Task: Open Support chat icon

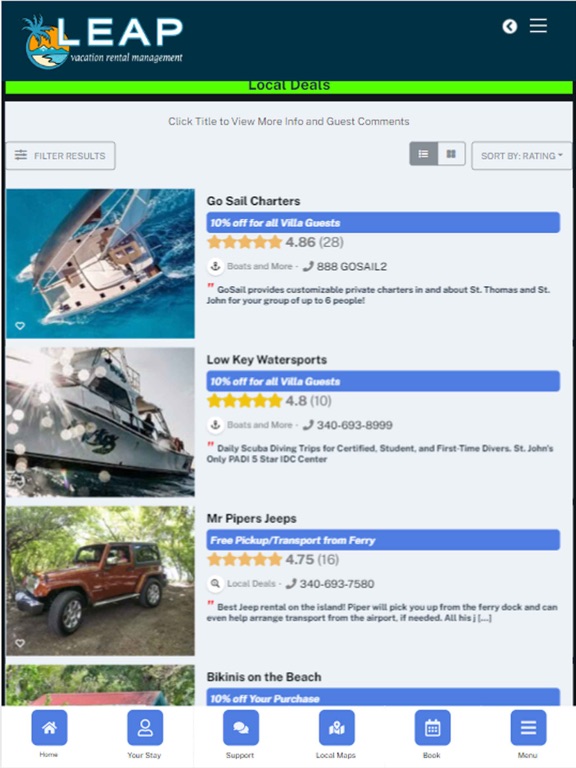Action: 240,728
